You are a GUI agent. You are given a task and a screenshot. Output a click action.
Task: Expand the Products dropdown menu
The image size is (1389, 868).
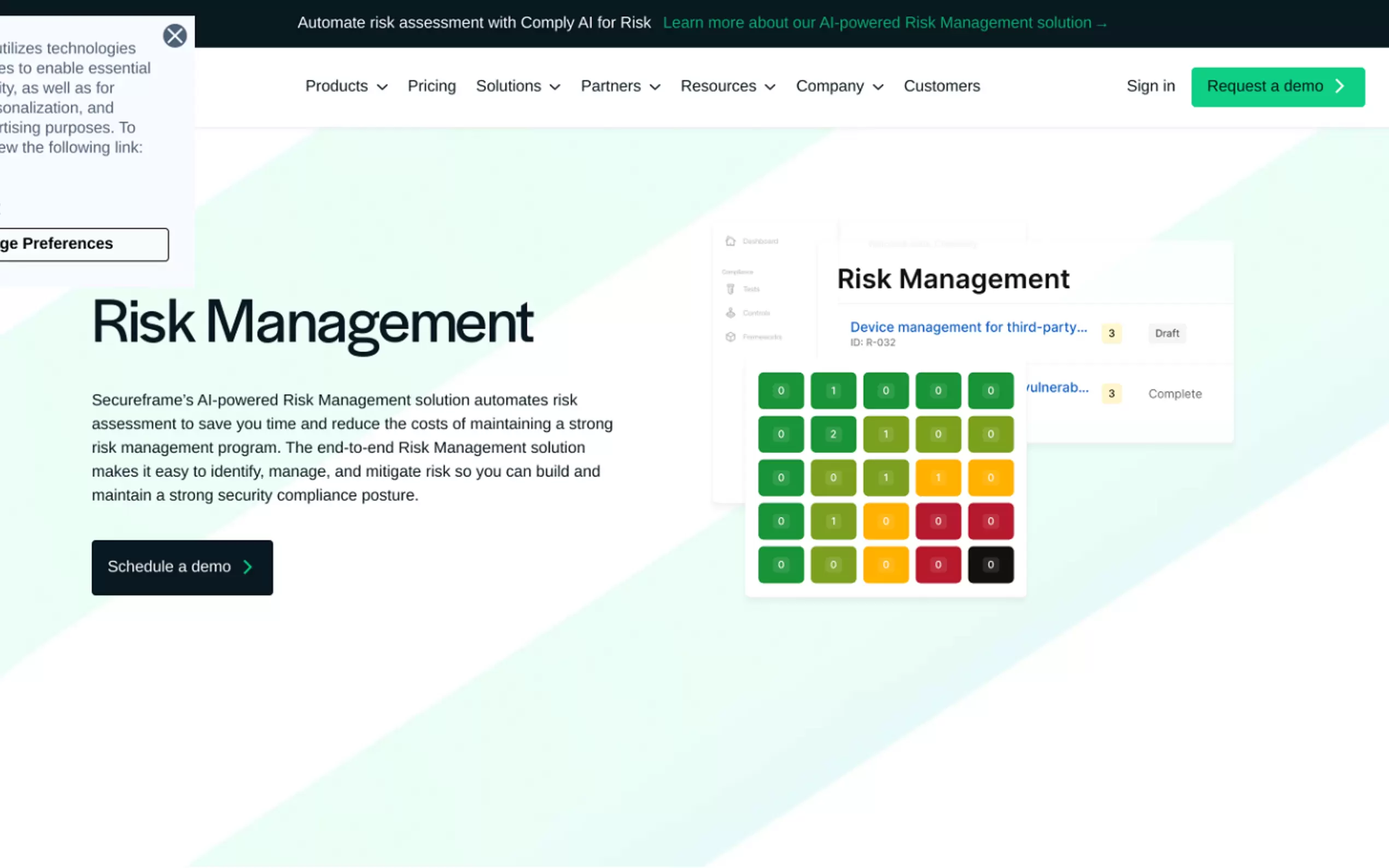pos(346,86)
